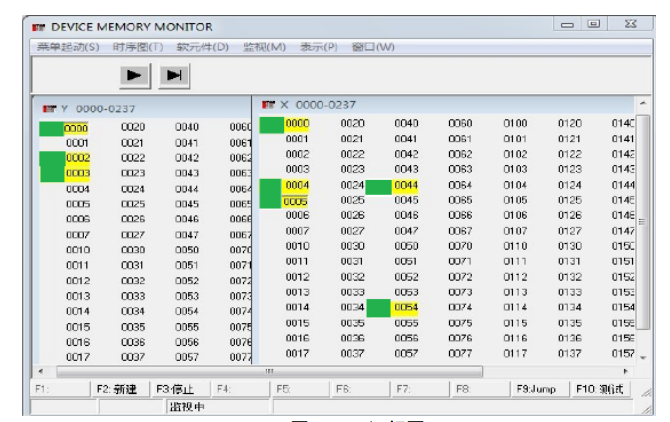The image size is (670, 422).
Task: Open the 表示(P) menu
Action: point(319,47)
